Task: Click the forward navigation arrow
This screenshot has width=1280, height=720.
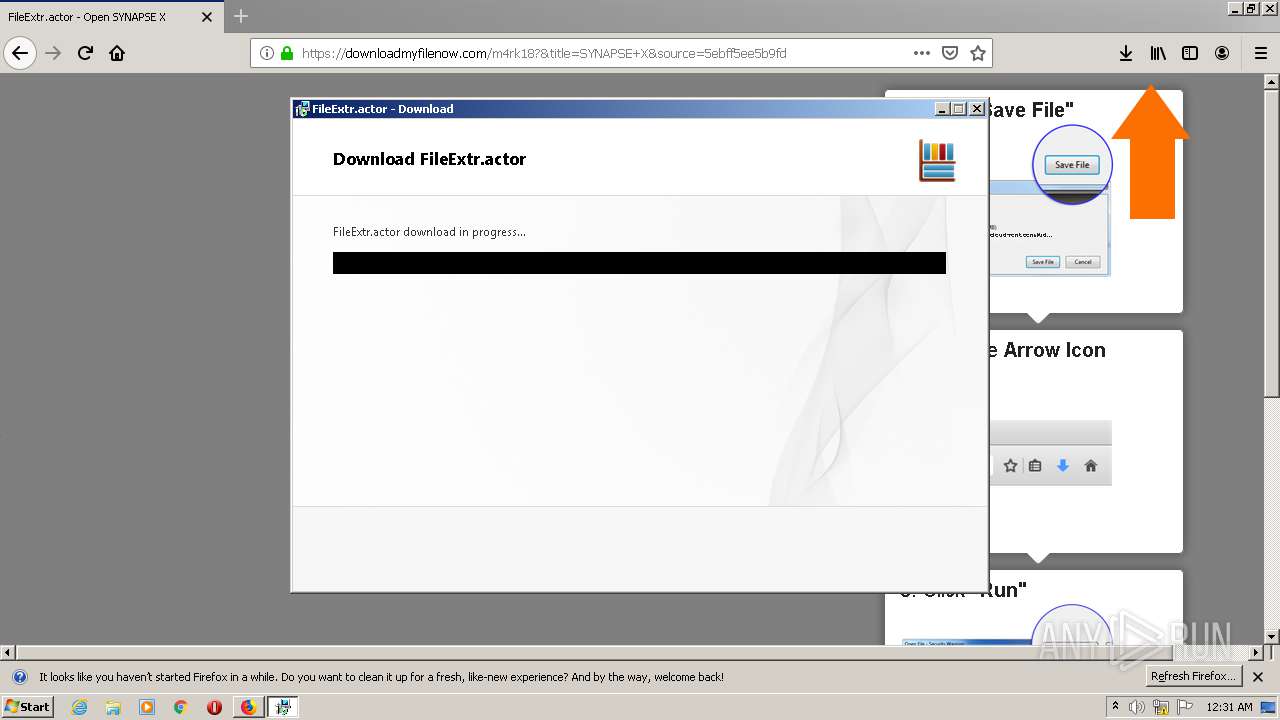Action: pyautogui.click(x=53, y=53)
